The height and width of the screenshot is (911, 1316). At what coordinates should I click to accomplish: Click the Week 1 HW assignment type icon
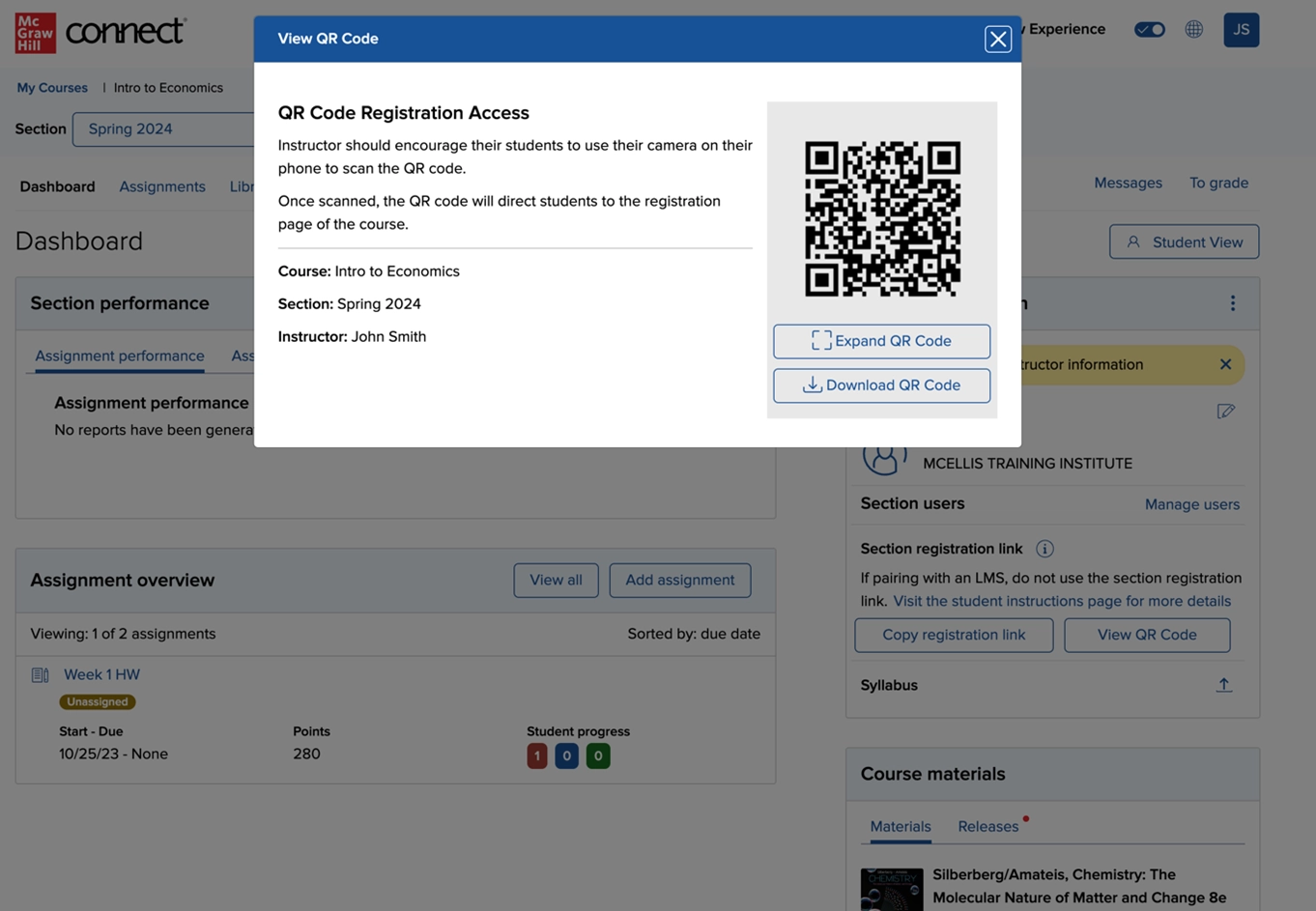pos(40,675)
